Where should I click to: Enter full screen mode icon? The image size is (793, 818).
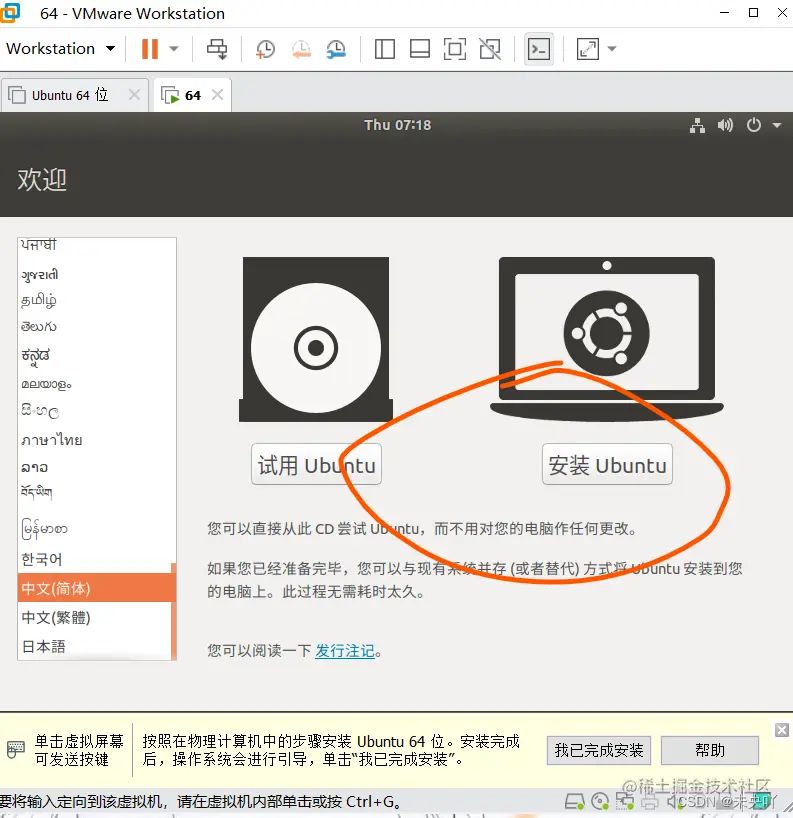455,49
